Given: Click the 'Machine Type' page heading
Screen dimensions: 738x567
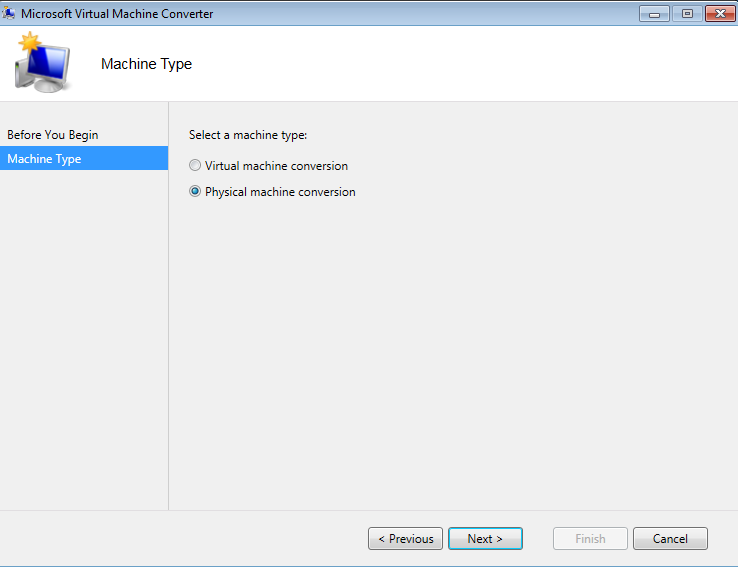Looking at the screenshot, I should click(x=146, y=64).
